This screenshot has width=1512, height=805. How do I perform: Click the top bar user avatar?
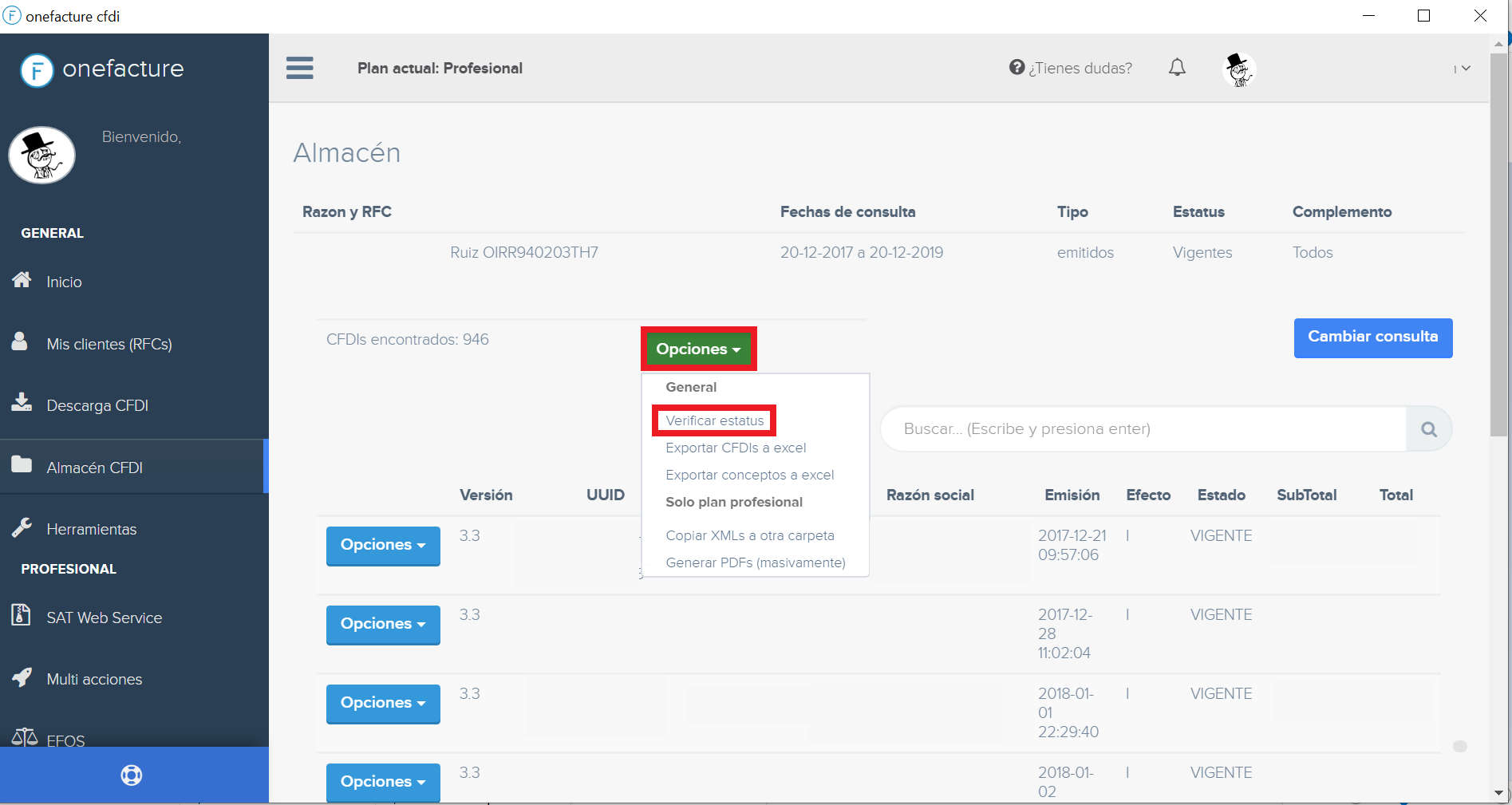pyautogui.click(x=1238, y=69)
